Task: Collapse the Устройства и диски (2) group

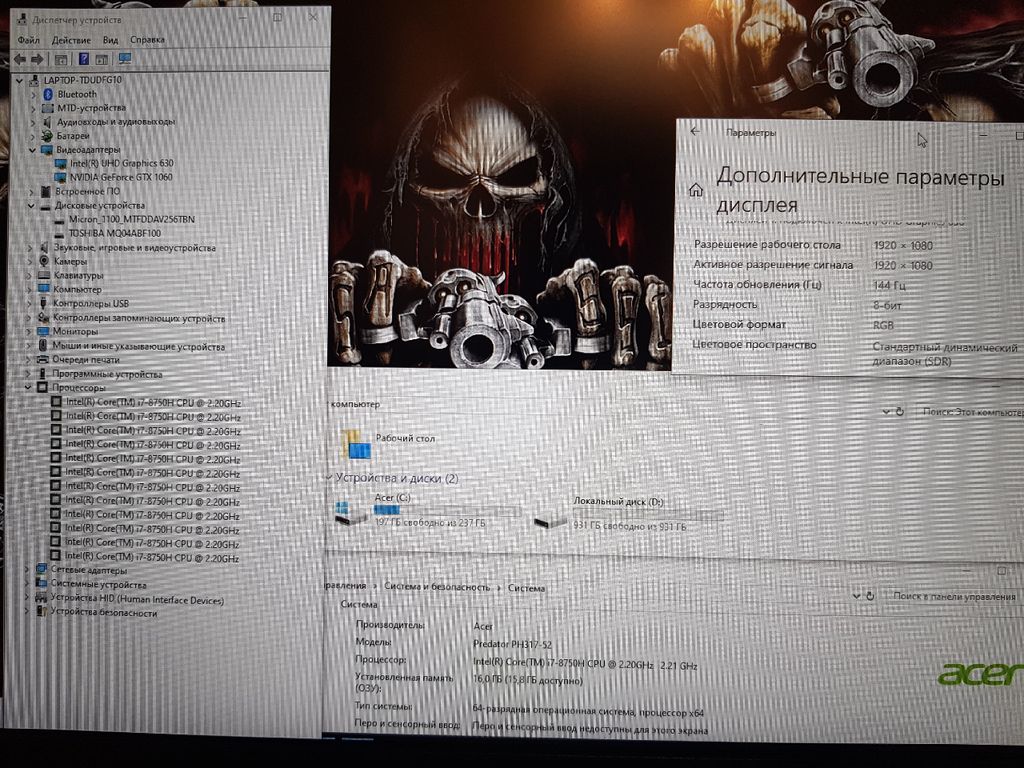Action: tap(329, 478)
